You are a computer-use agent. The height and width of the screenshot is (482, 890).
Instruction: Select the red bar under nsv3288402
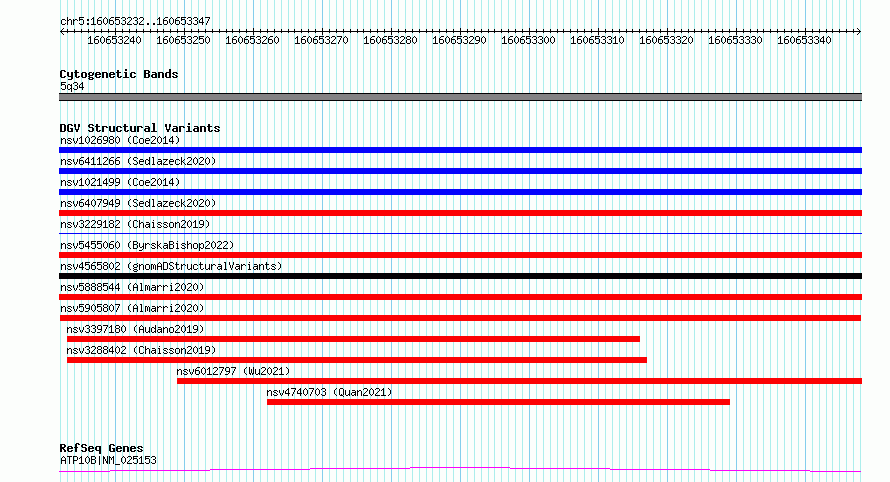[x=356, y=360]
